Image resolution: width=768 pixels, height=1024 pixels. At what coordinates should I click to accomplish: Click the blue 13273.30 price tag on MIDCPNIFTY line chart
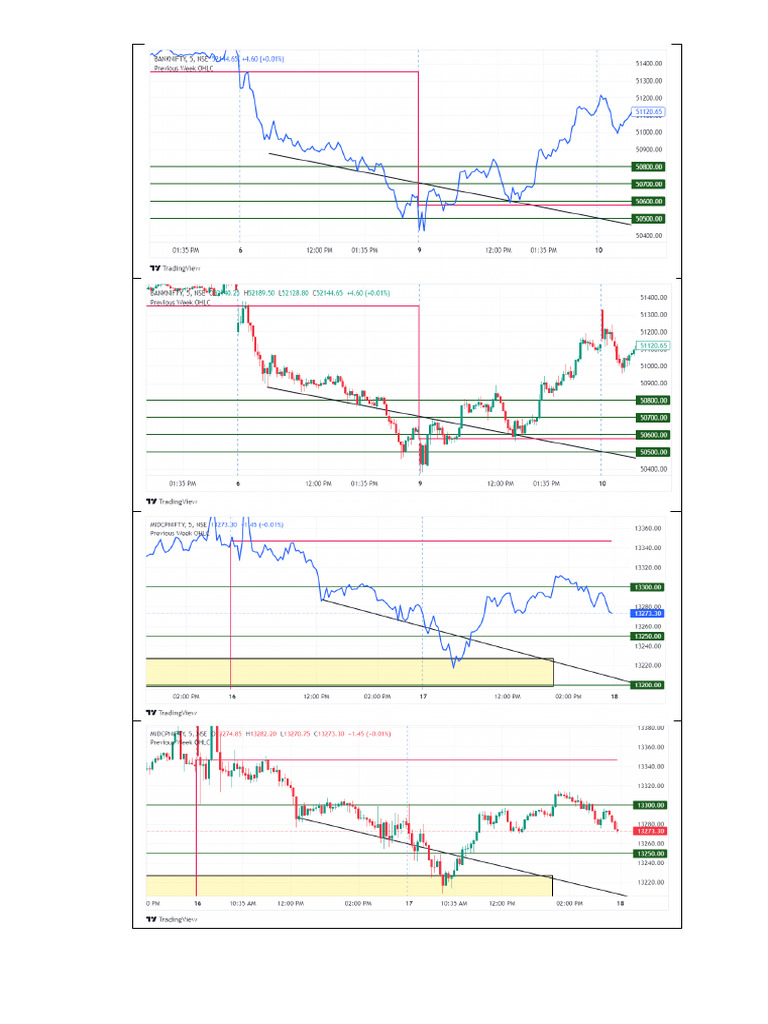(647, 613)
